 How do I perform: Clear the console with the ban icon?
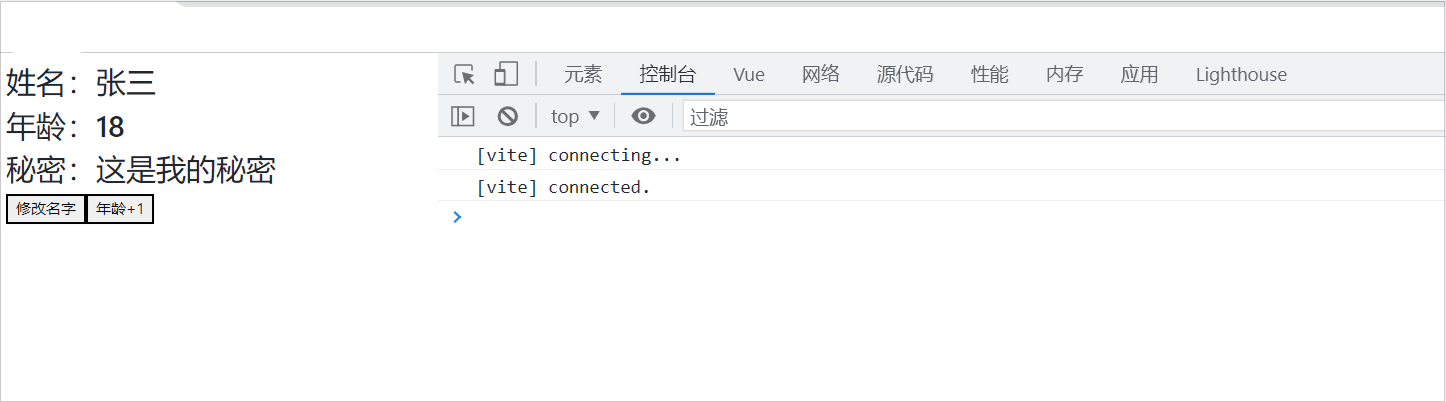pyautogui.click(x=508, y=116)
